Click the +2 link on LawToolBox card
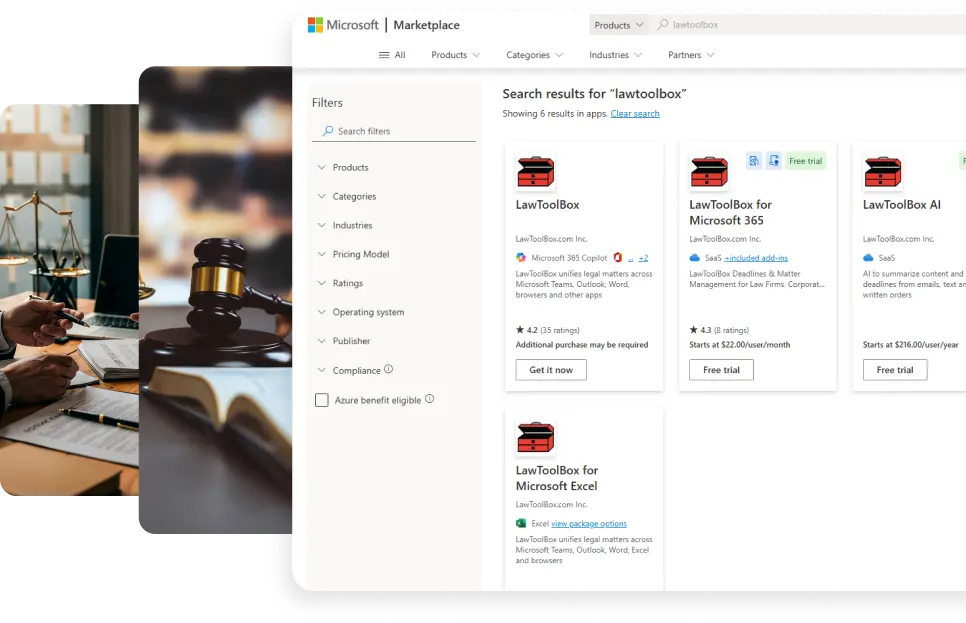966x623 pixels. pos(643,258)
